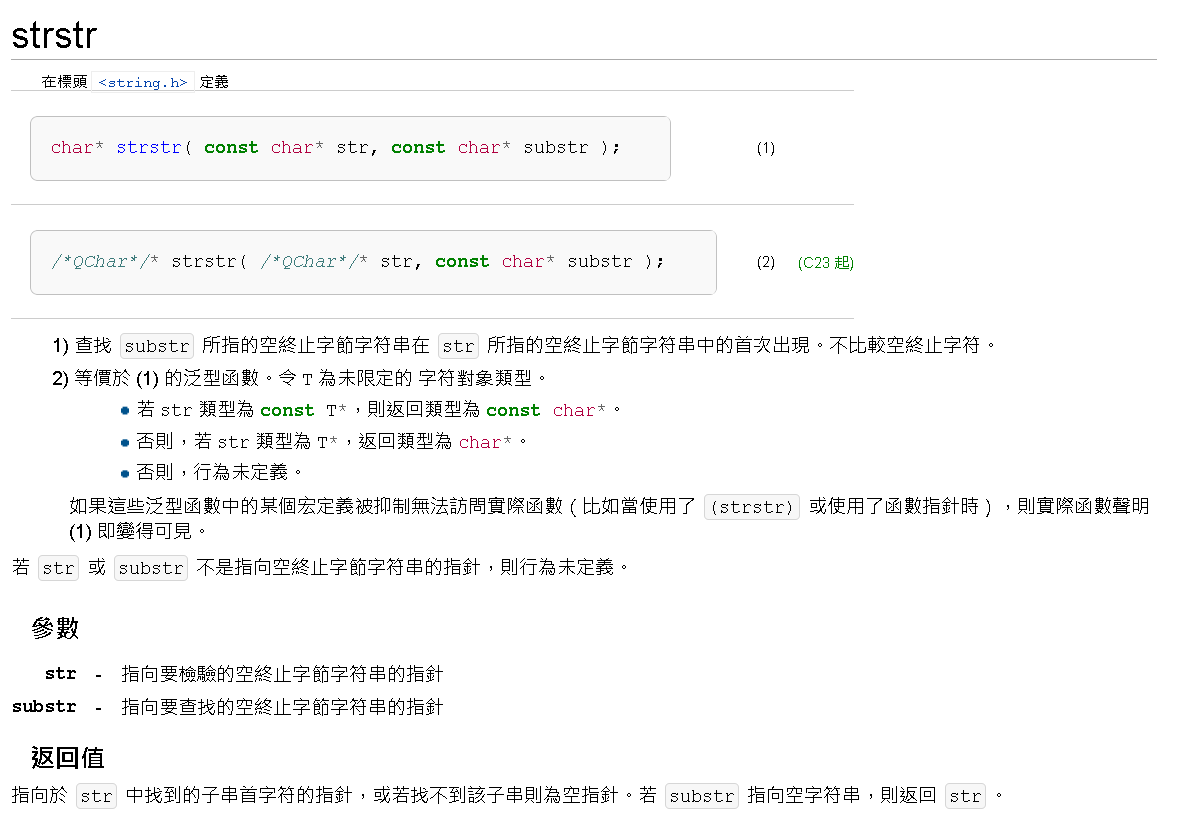Click the final str code box ending the 返回值 paragraph

(x=965, y=796)
